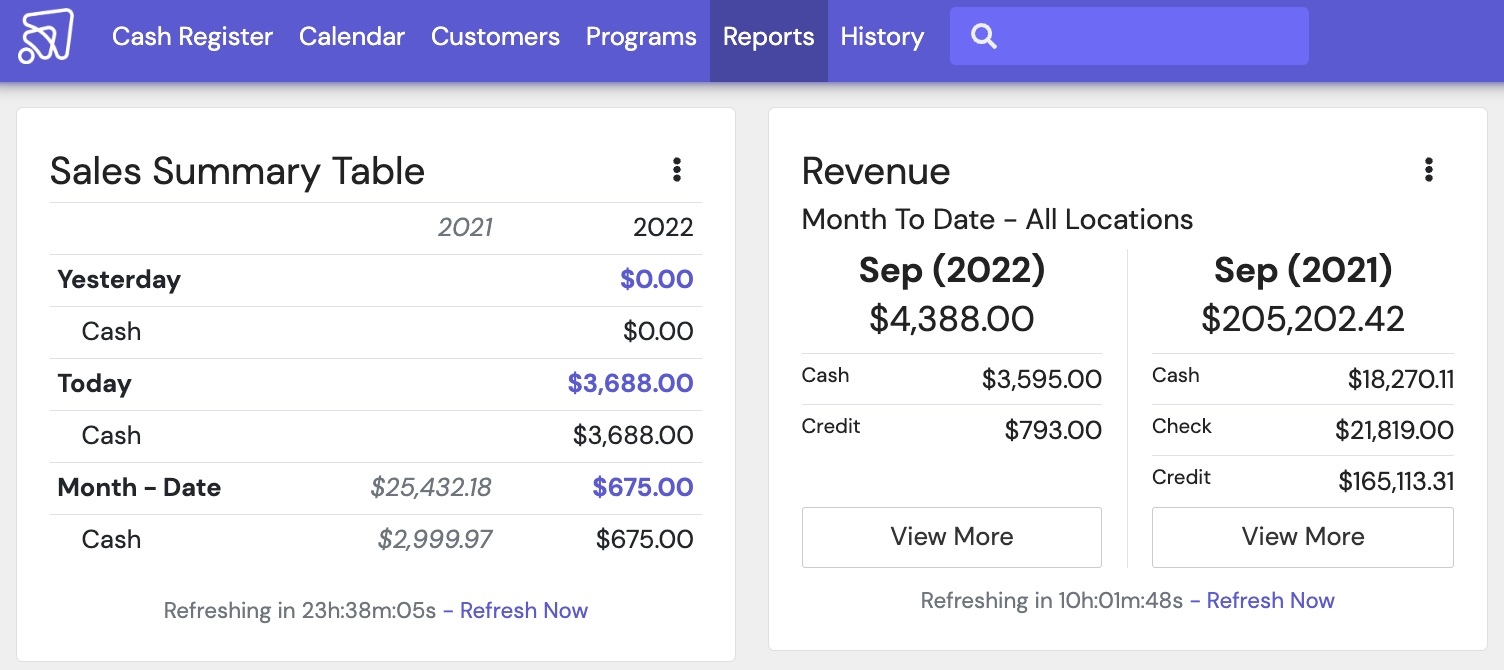Open the Sales Summary Table three-dot menu
The image size is (1504, 670).
click(x=677, y=170)
